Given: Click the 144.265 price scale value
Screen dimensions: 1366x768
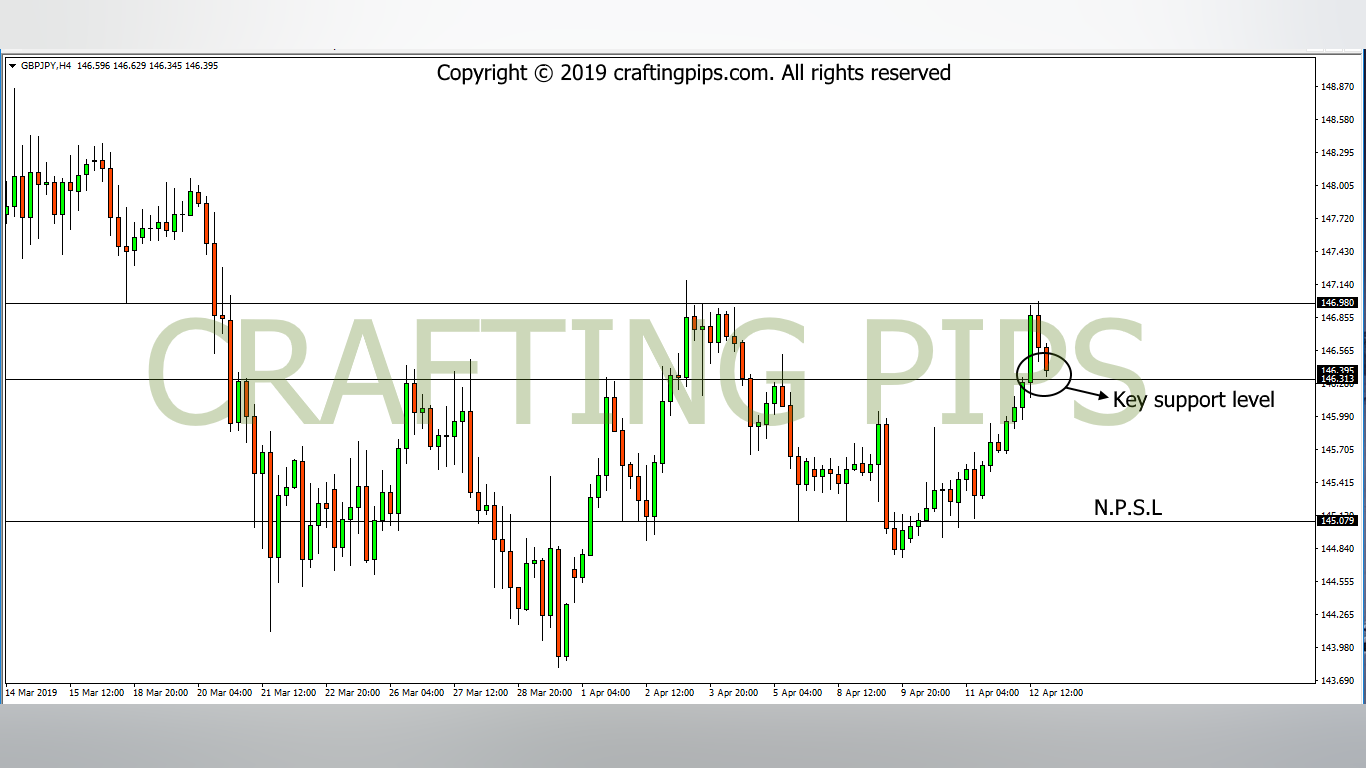Looking at the screenshot, I should pos(1337,615).
